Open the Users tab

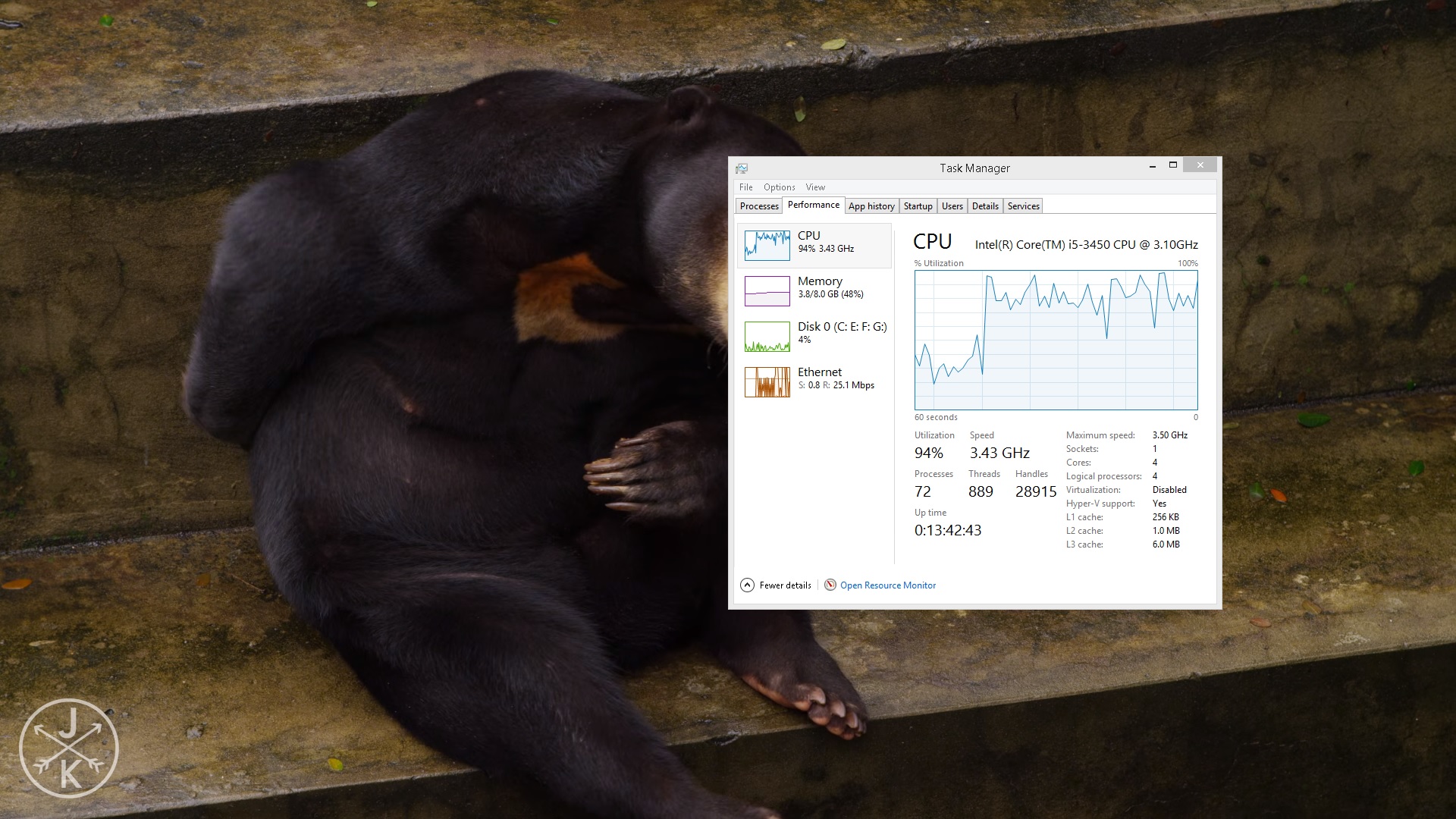(952, 206)
